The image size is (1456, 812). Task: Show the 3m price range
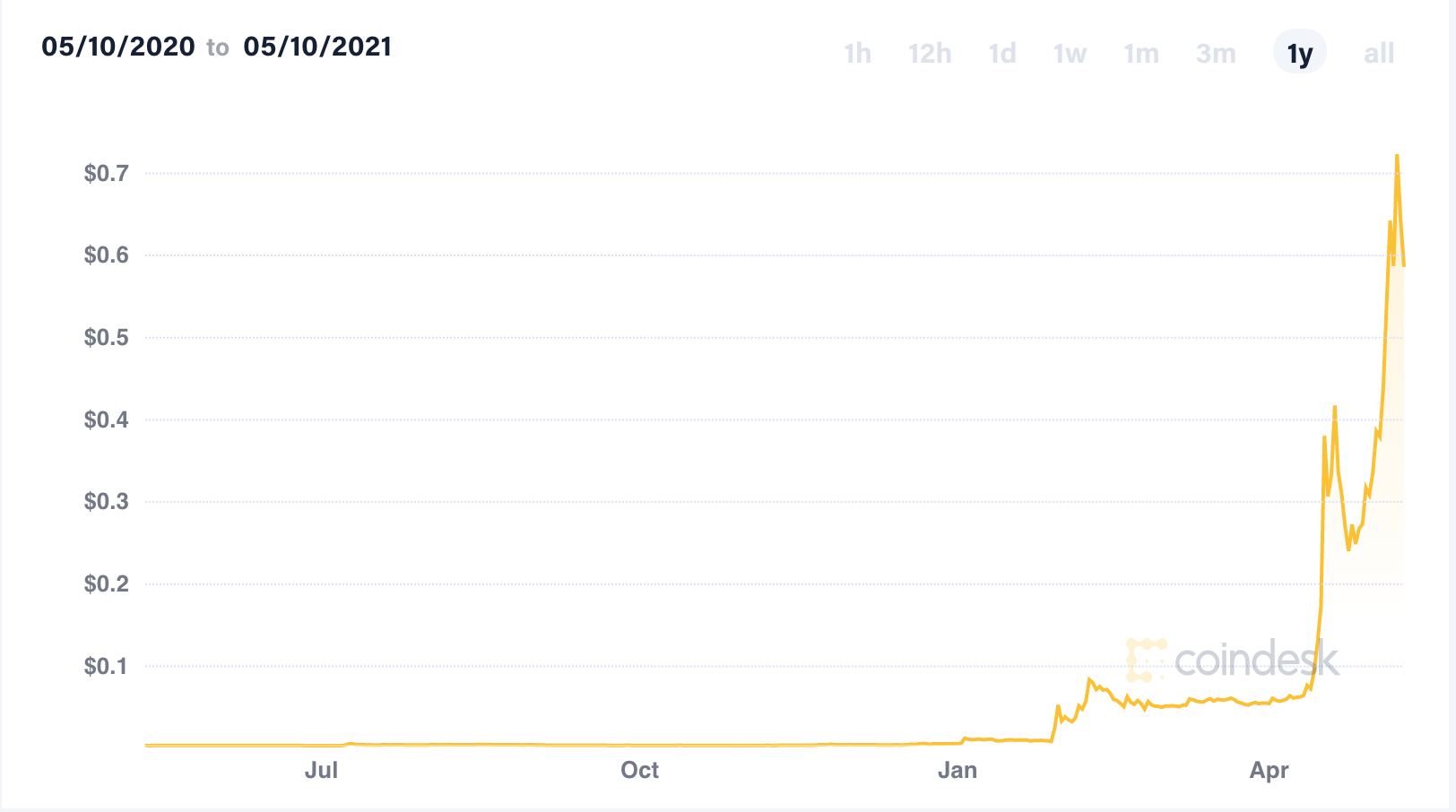(1216, 54)
